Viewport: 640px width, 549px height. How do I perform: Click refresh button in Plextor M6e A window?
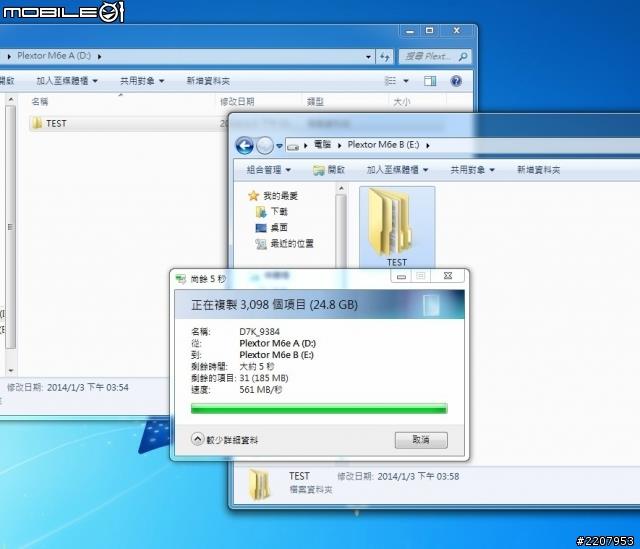coord(384,57)
